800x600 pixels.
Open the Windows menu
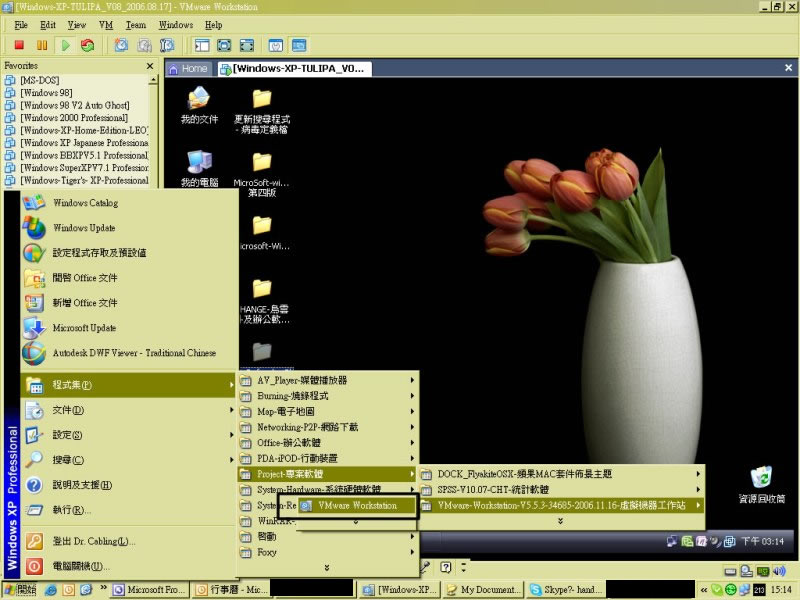point(176,24)
